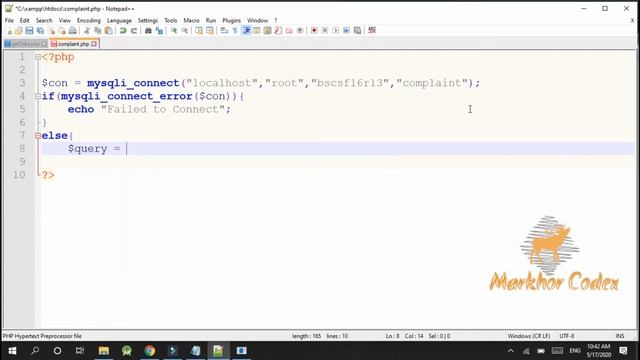The image size is (640, 360).
Task: Open the Encoding menu
Action: tap(89, 20)
